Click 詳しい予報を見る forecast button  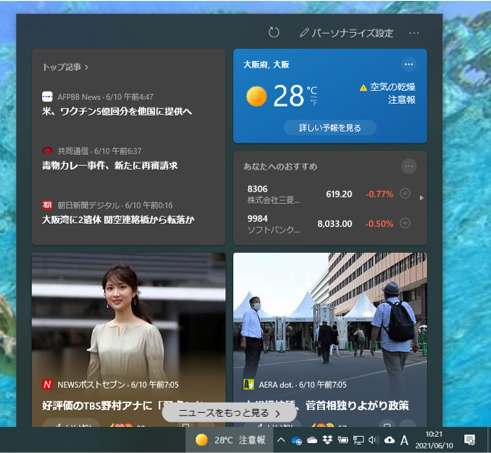330,128
